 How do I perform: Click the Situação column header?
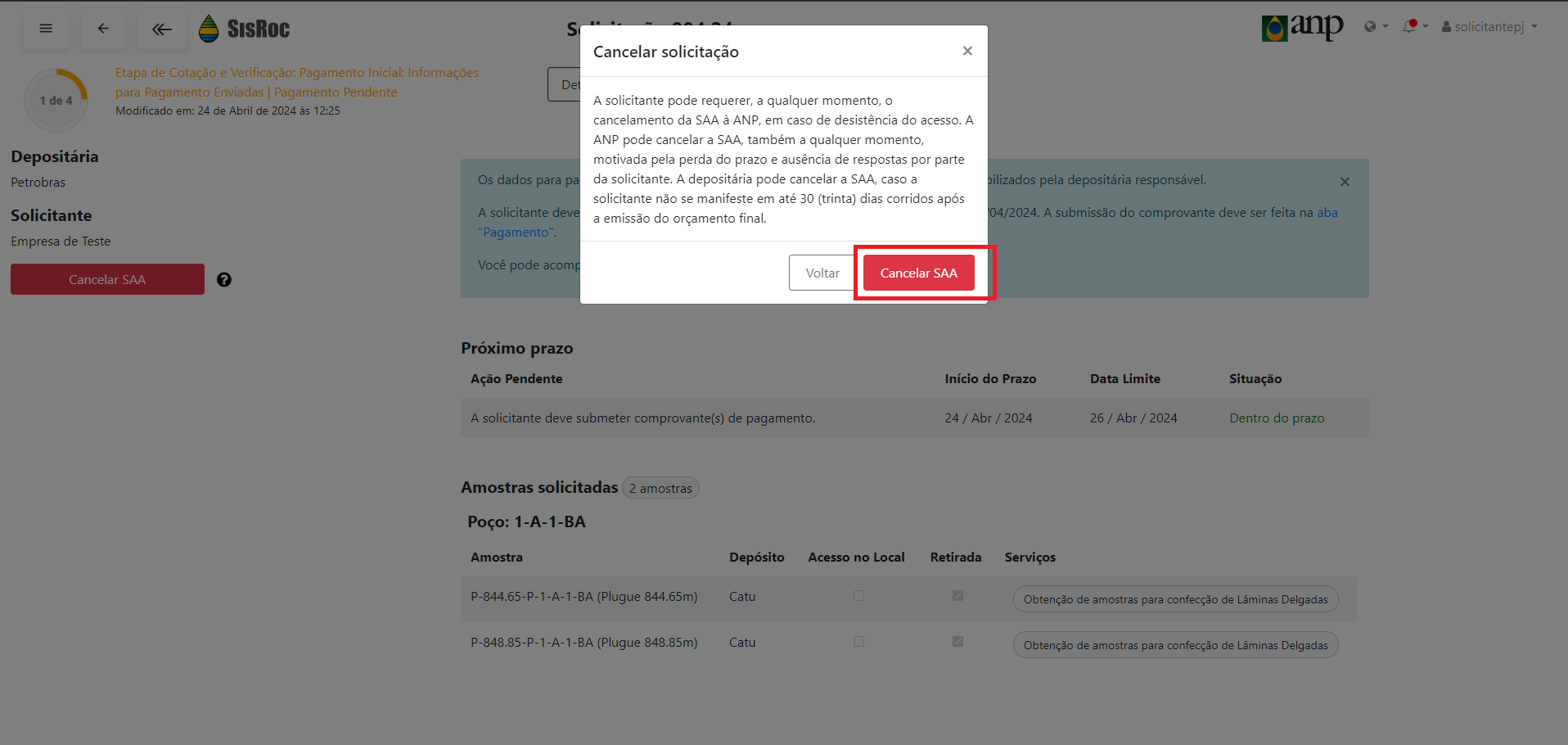pyautogui.click(x=1255, y=378)
